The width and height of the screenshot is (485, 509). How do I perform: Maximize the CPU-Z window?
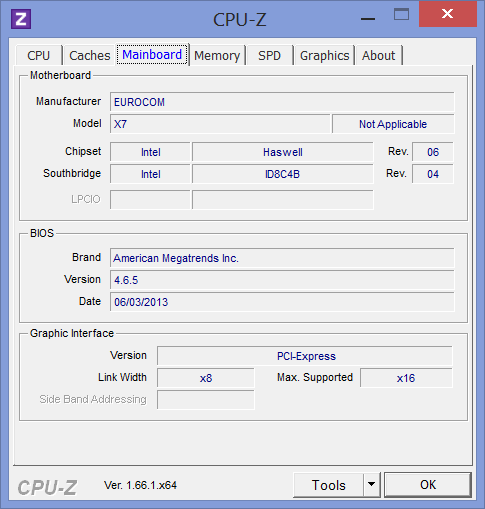[401, 14]
